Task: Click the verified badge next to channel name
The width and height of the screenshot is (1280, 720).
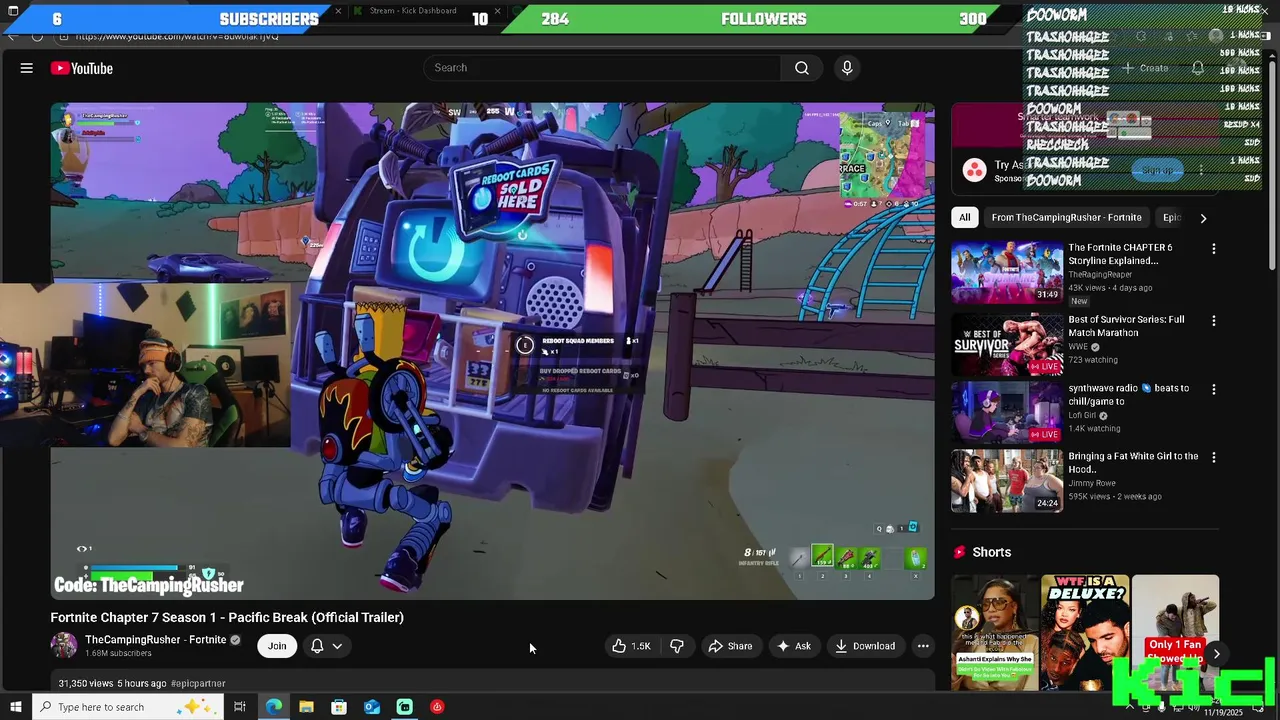Action: (x=236, y=640)
